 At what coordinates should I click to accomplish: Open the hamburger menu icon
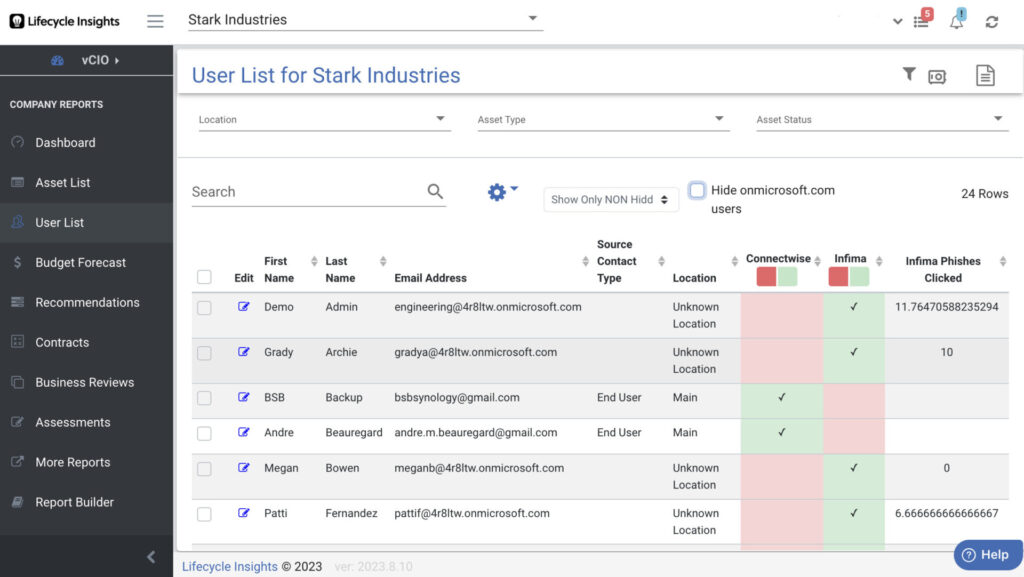pos(155,21)
